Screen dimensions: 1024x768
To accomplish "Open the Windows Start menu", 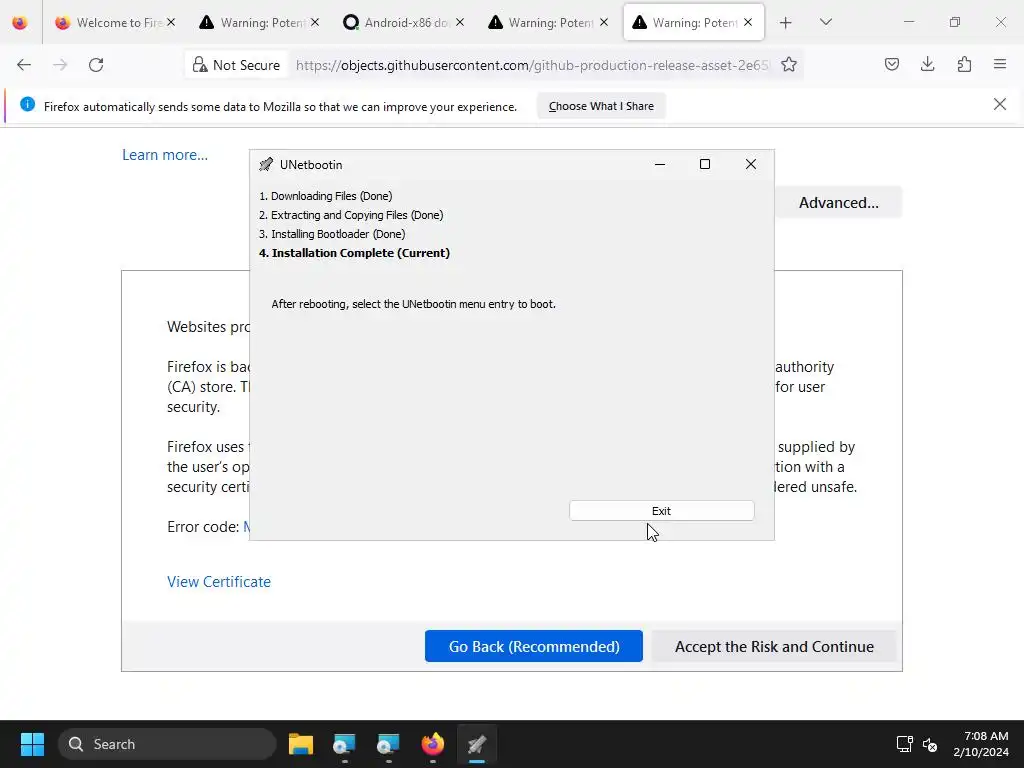I will [x=32, y=744].
